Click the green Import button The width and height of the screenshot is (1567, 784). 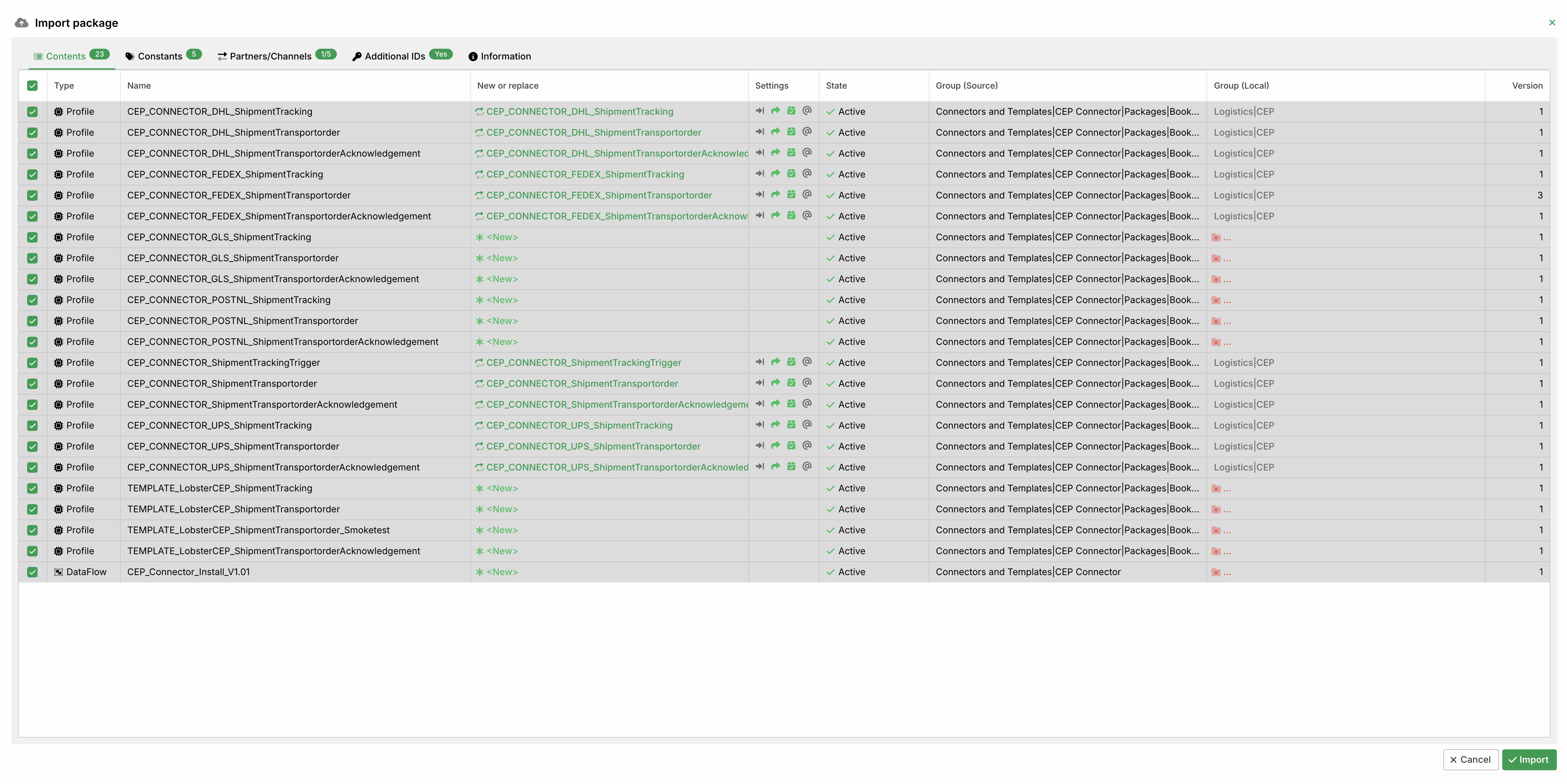[1529, 760]
